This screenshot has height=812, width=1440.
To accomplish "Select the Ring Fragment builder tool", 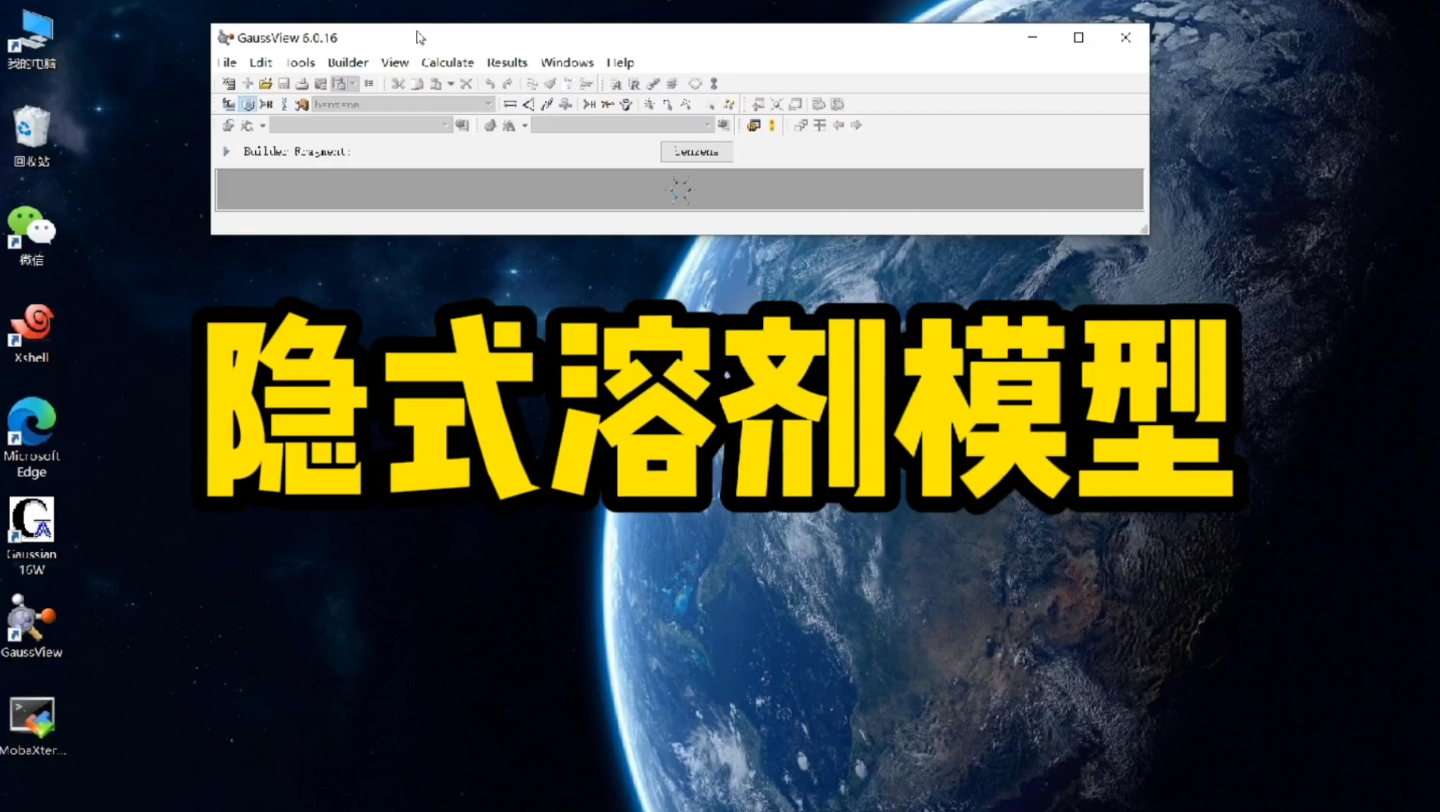I will pos(248,104).
